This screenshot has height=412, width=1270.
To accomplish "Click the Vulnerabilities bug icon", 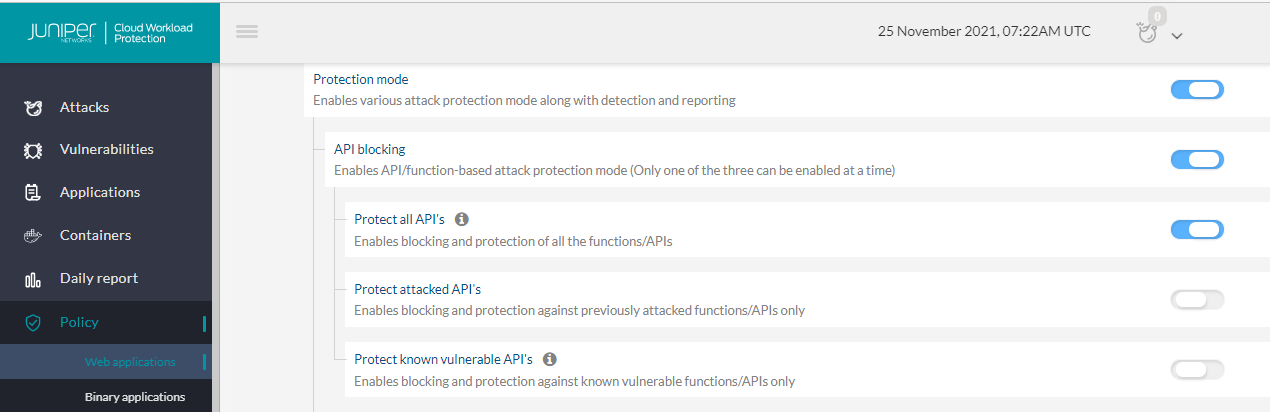I will (32, 150).
